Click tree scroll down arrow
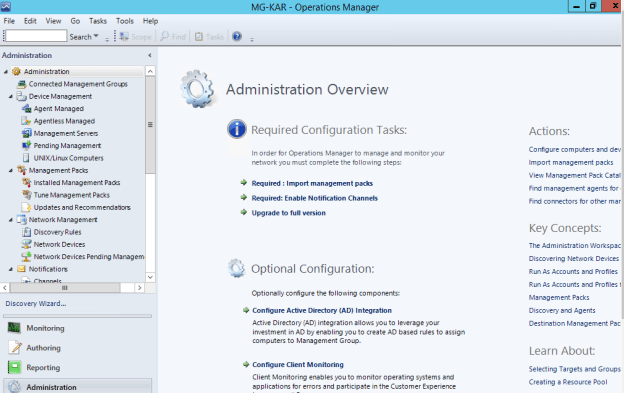This screenshot has height=393, width=624. coord(150,277)
